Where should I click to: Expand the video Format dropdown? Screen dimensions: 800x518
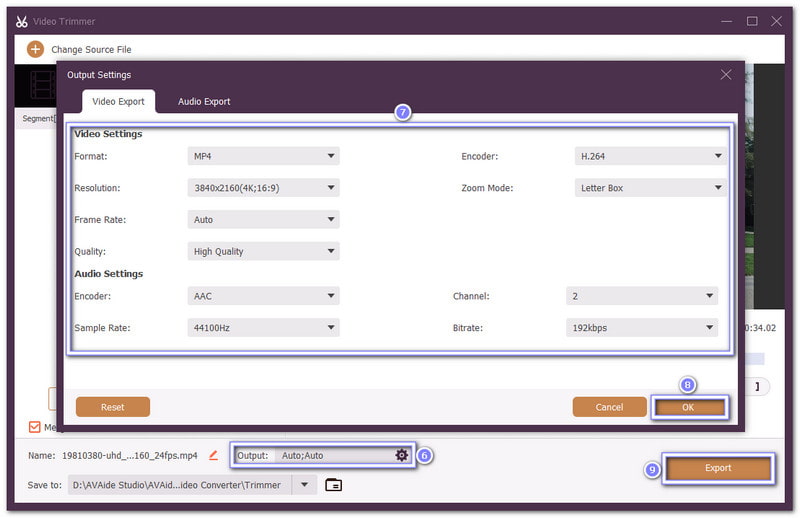(264, 156)
